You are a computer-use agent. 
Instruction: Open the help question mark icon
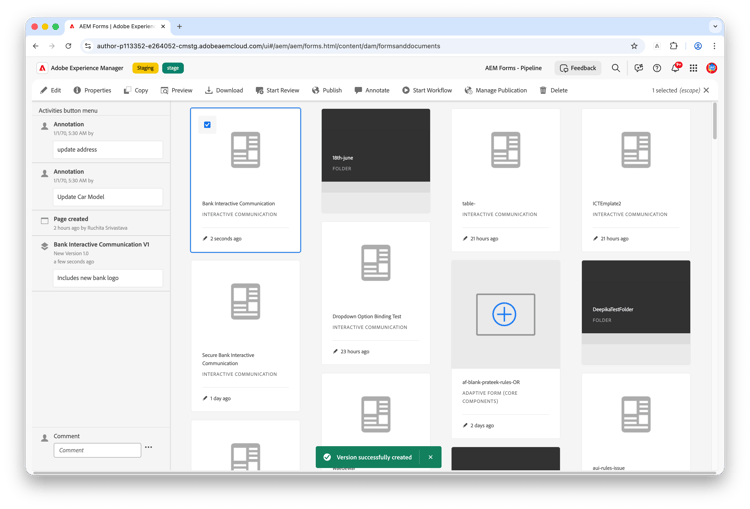click(657, 68)
